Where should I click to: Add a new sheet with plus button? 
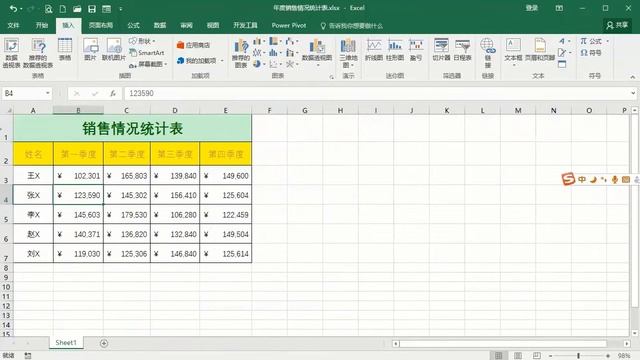104,343
